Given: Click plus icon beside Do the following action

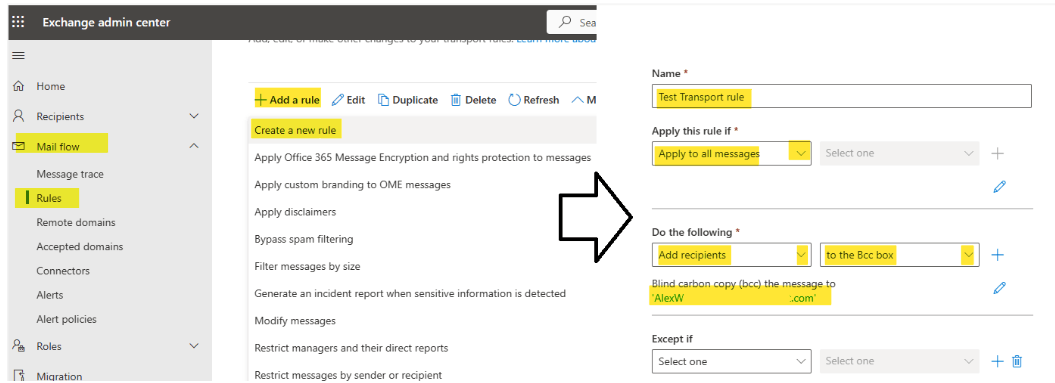Looking at the screenshot, I should (x=998, y=255).
